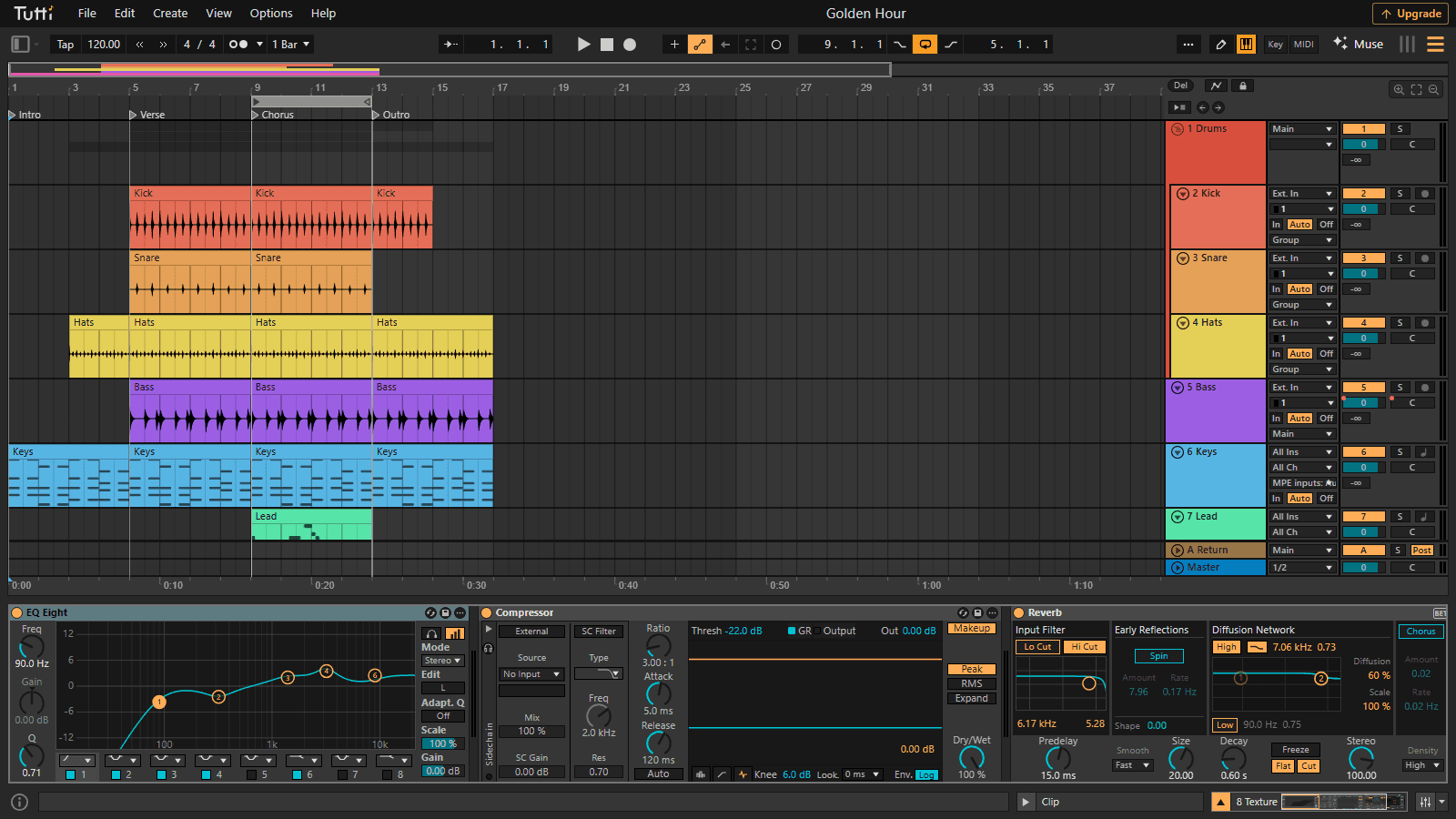This screenshot has width=1456, height=819.
Task: Click the Stop transport button
Action: (607, 44)
